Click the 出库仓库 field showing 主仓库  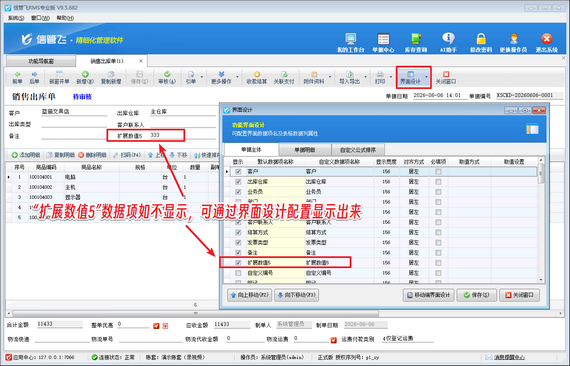point(183,112)
